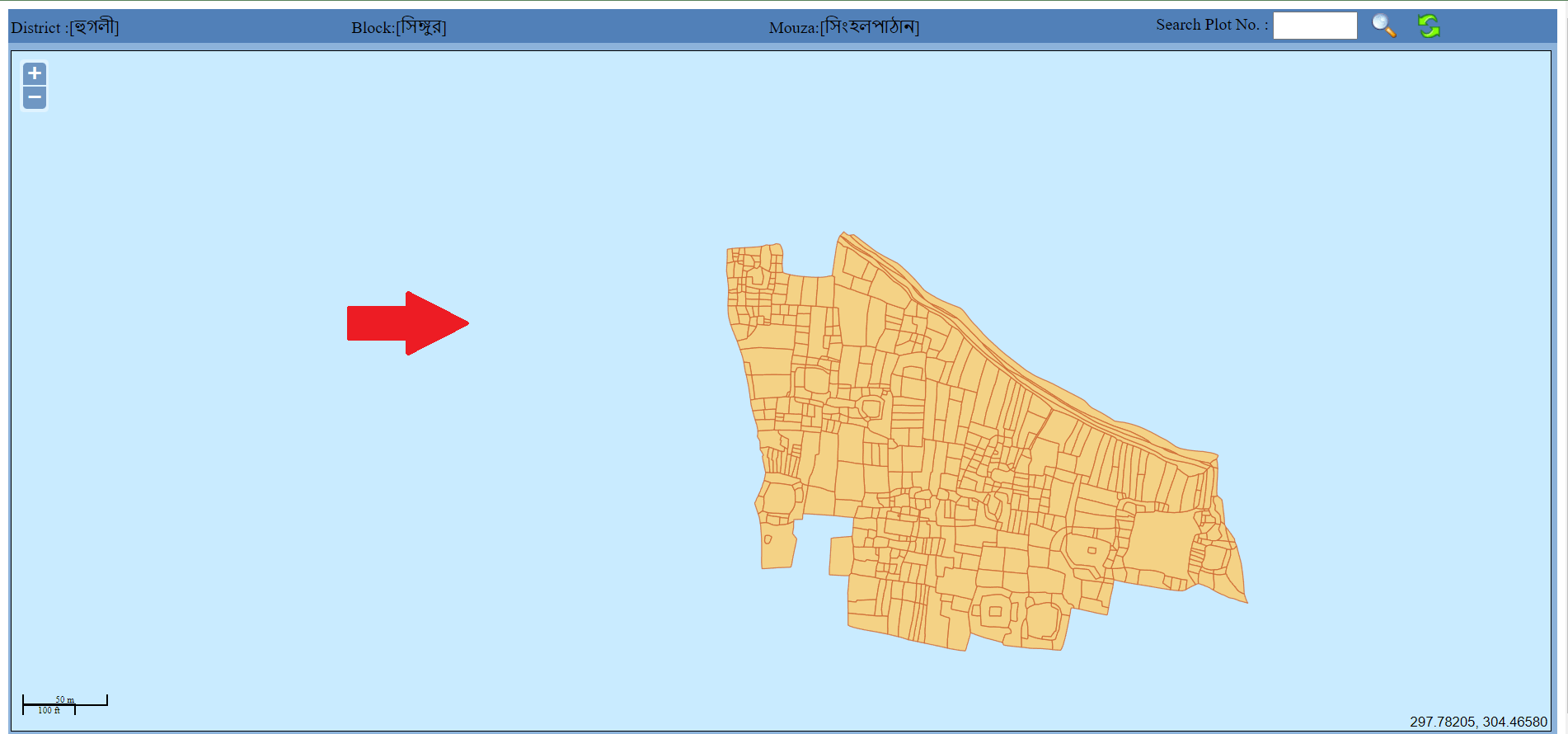Image resolution: width=1568 pixels, height=734 pixels.
Task: Click the magnifying glass search icon
Action: tap(1383, 26)
